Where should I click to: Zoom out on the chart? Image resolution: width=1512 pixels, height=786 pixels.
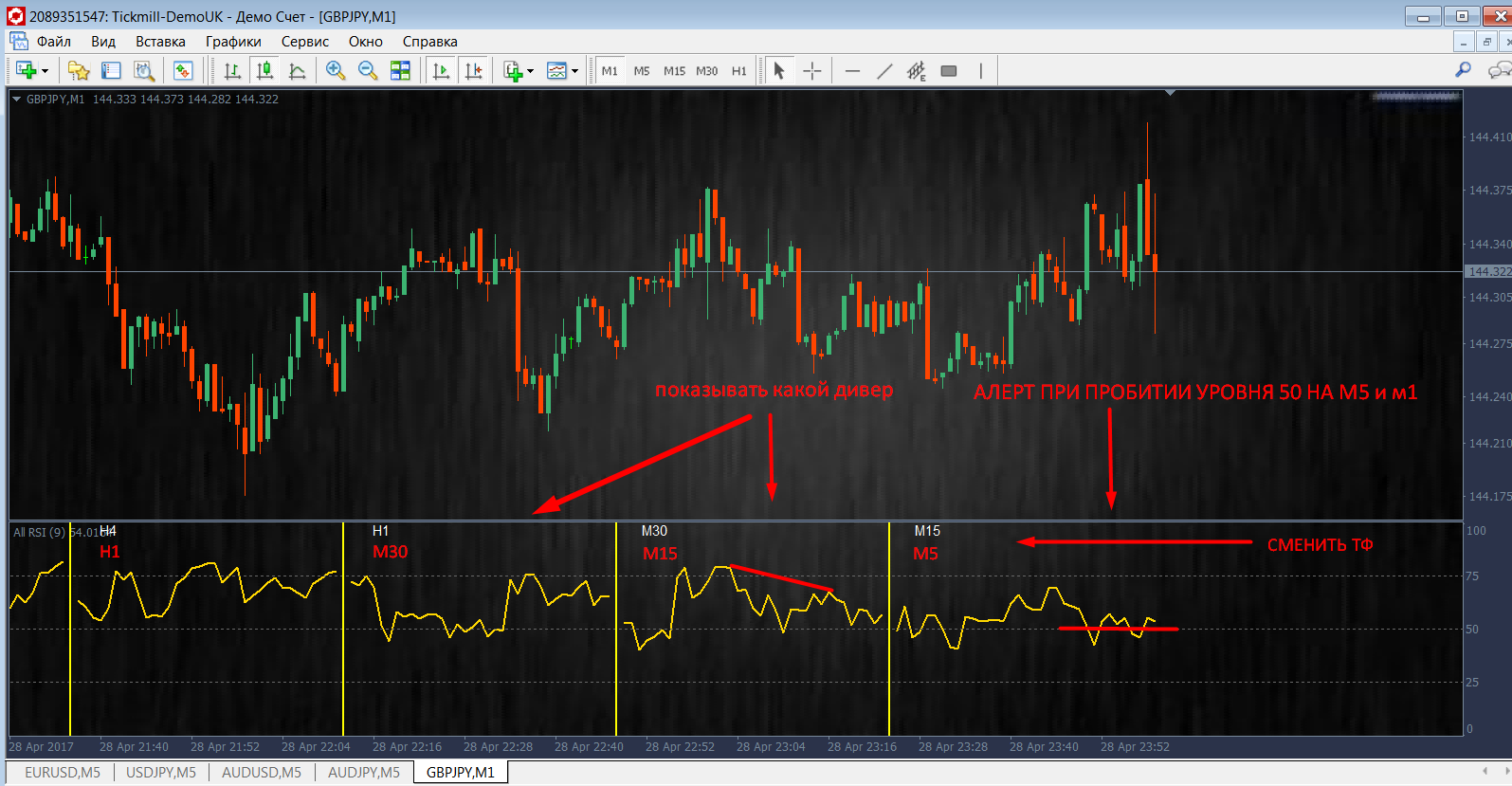368,71
